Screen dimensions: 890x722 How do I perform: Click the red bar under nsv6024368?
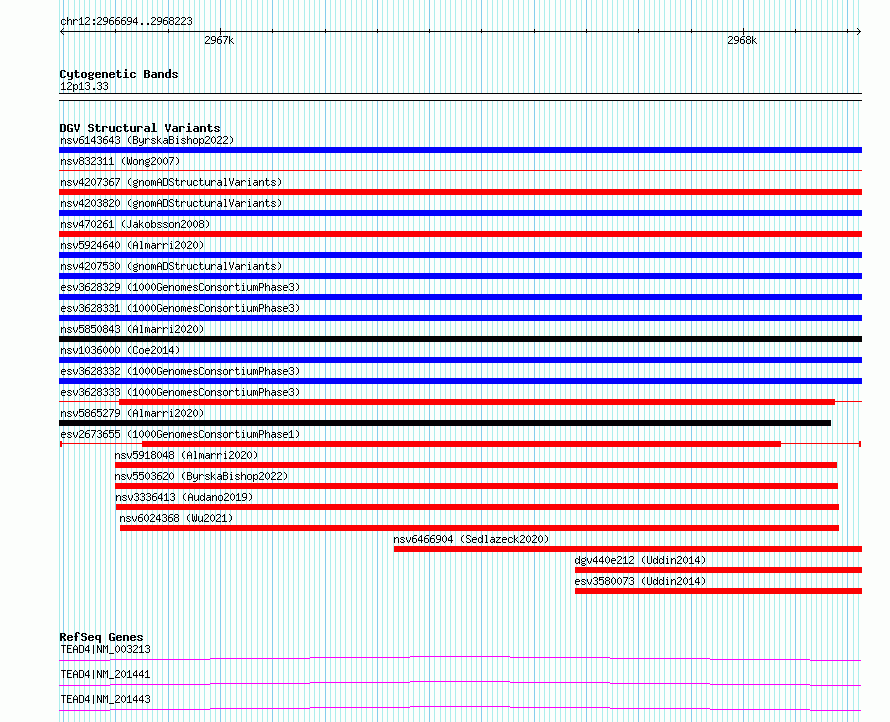pos(480,528)
